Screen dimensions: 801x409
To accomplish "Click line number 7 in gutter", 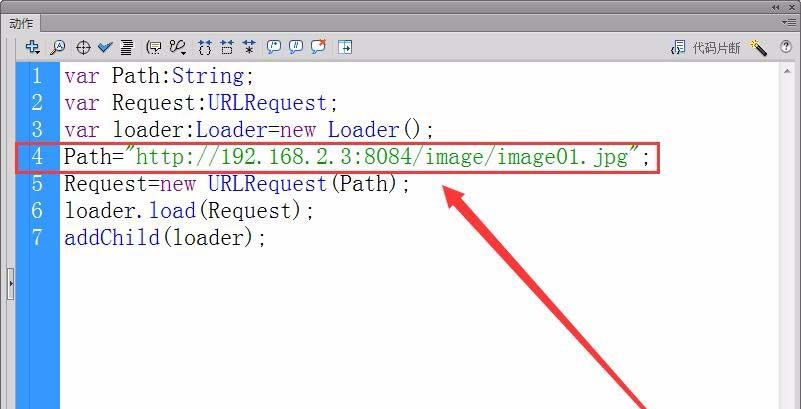I will pyautogui.click(x=37, y=237).
